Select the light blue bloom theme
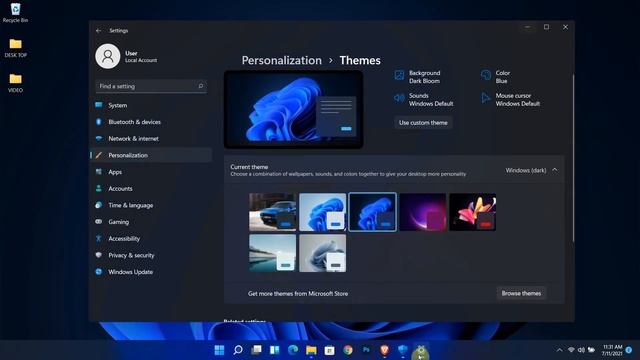The height and width of the screenshot is (360, 640). (322, 212)
